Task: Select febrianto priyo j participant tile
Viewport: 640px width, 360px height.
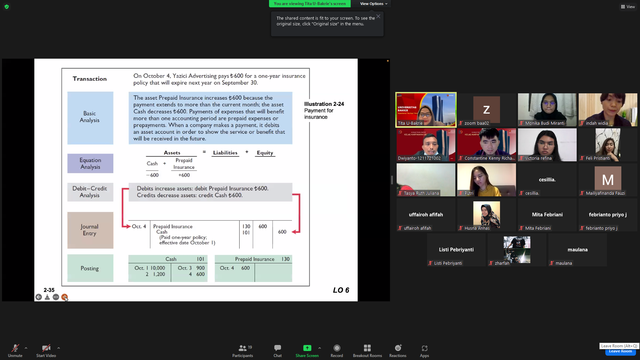Action: coord(607,215)
